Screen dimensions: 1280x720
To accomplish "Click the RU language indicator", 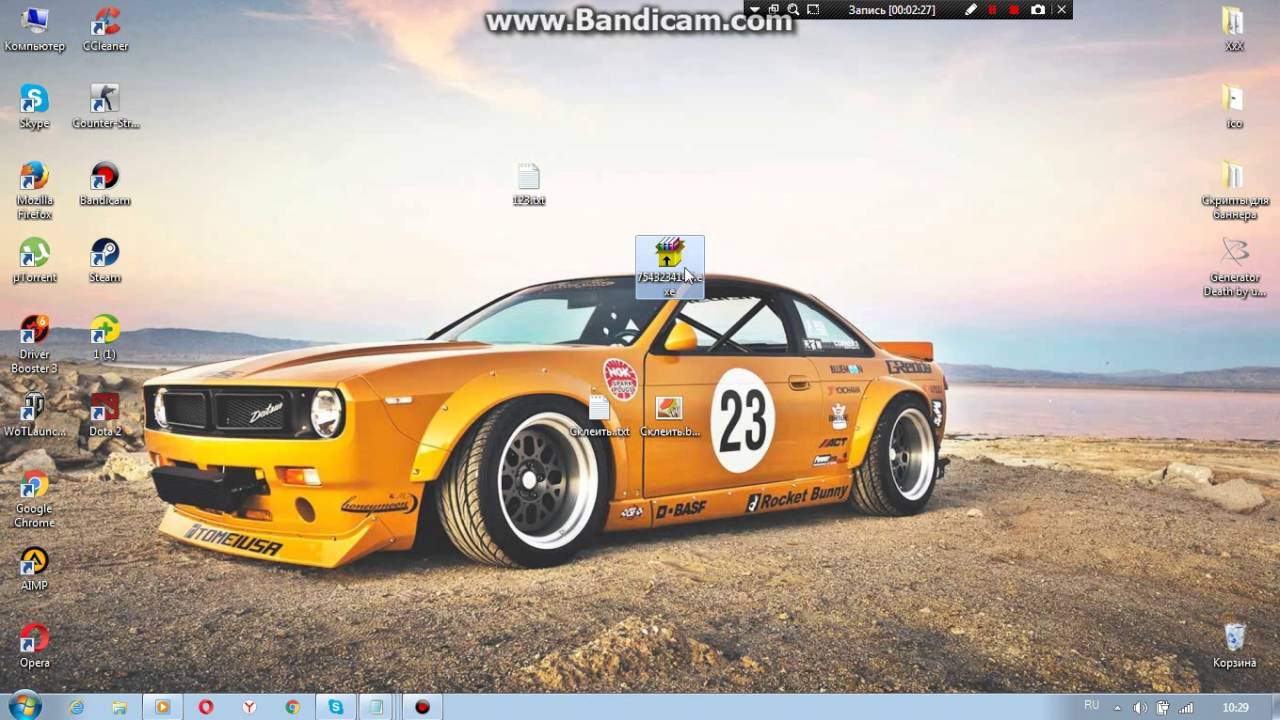I will click(x=1091, y=705).
